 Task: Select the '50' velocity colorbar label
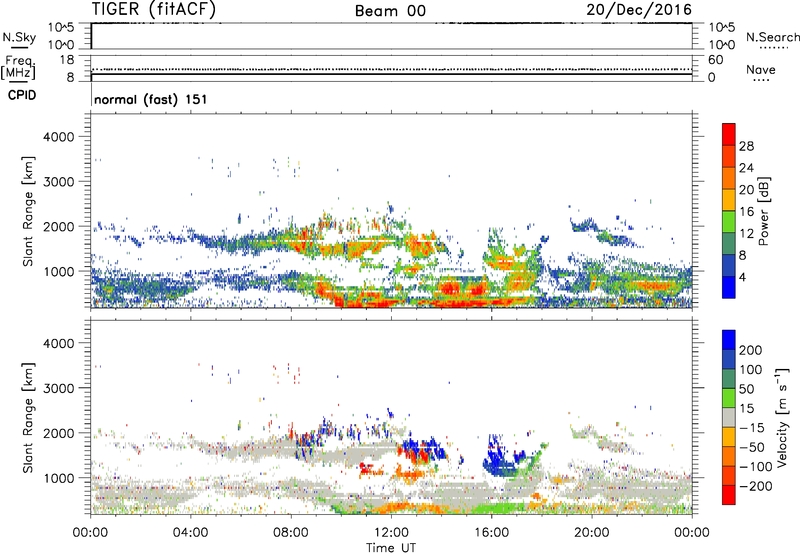746,389
